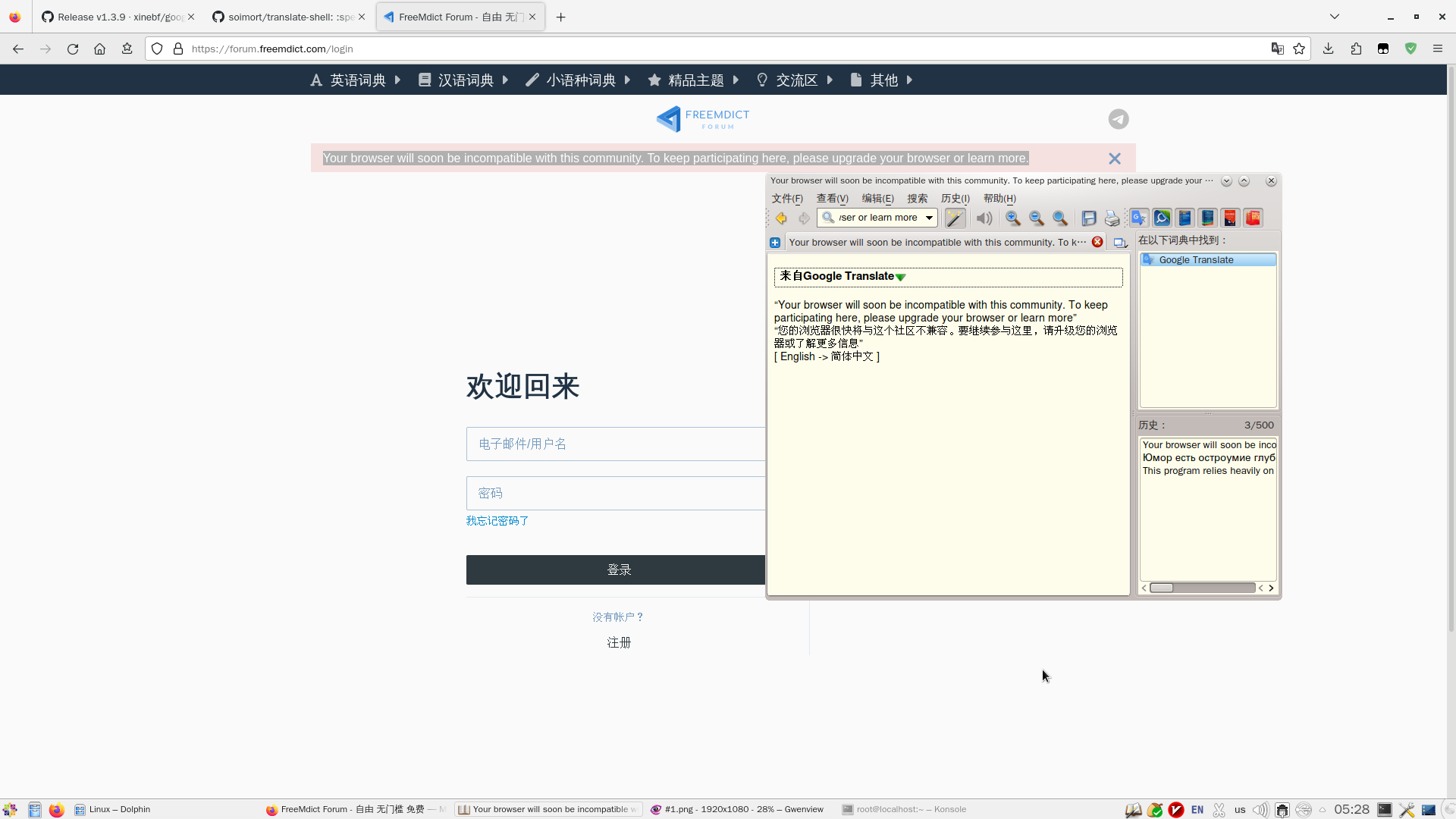The width and height of the screenshot is (1456, 819).
Task: Toggle Google Translate dictionary in the dictionary bar
Action: point(1139,218)
